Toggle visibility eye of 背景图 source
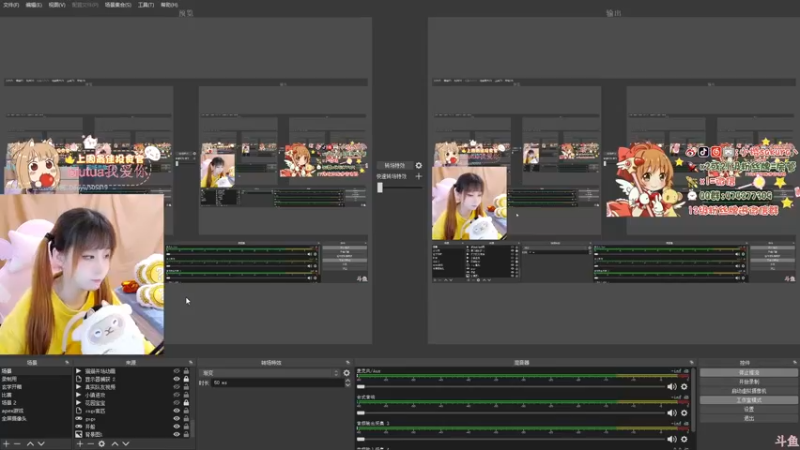The width and height of the screenshot is (800, 450). [x=177, y=434]
